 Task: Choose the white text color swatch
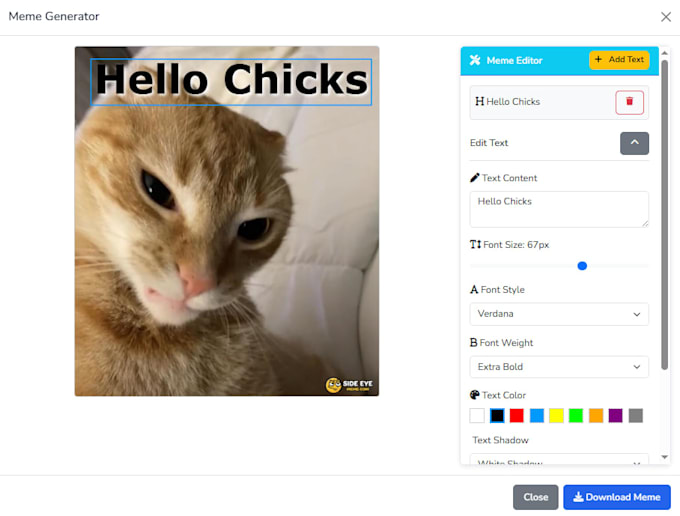point(477,415)
